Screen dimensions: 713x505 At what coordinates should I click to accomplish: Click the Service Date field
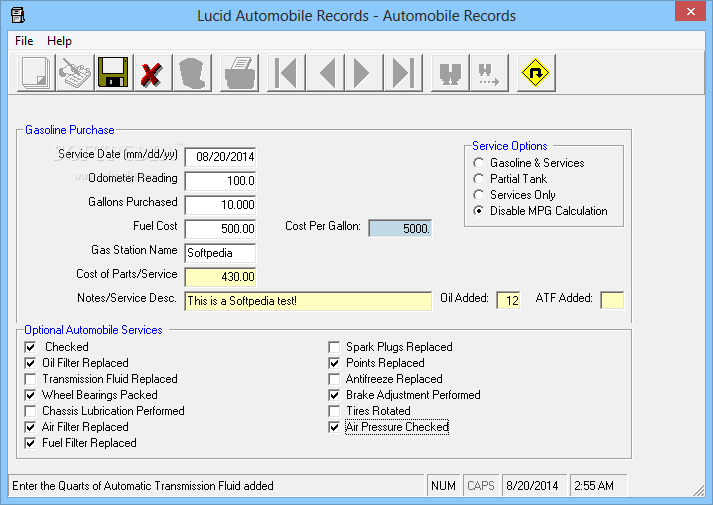[x=220, y=157]
